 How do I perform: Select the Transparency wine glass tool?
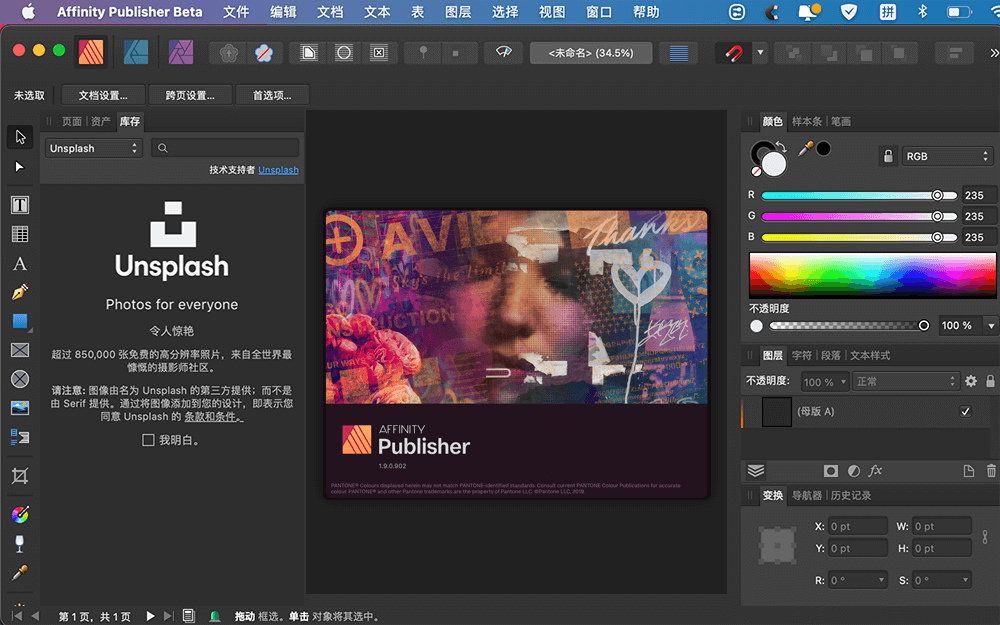point(20,544)
